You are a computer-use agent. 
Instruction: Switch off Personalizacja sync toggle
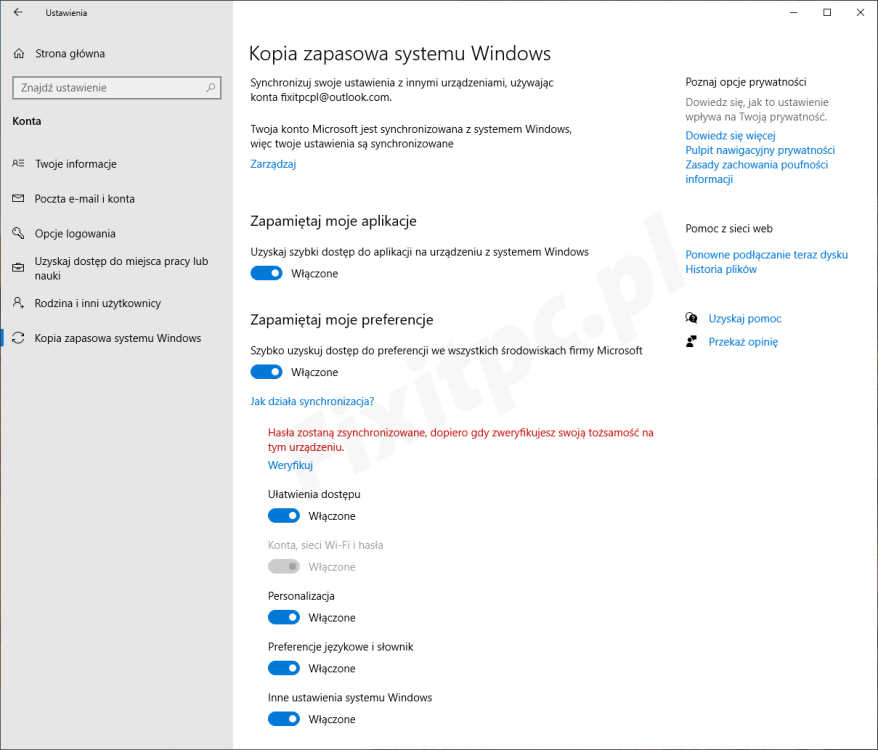284,618
